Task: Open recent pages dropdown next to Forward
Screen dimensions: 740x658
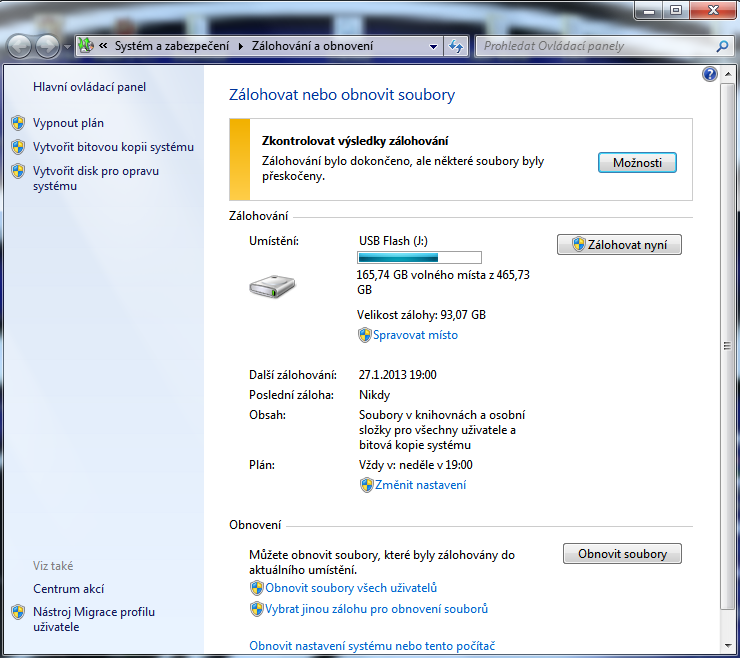Action: pyautogui.click(x=67, y=47)
